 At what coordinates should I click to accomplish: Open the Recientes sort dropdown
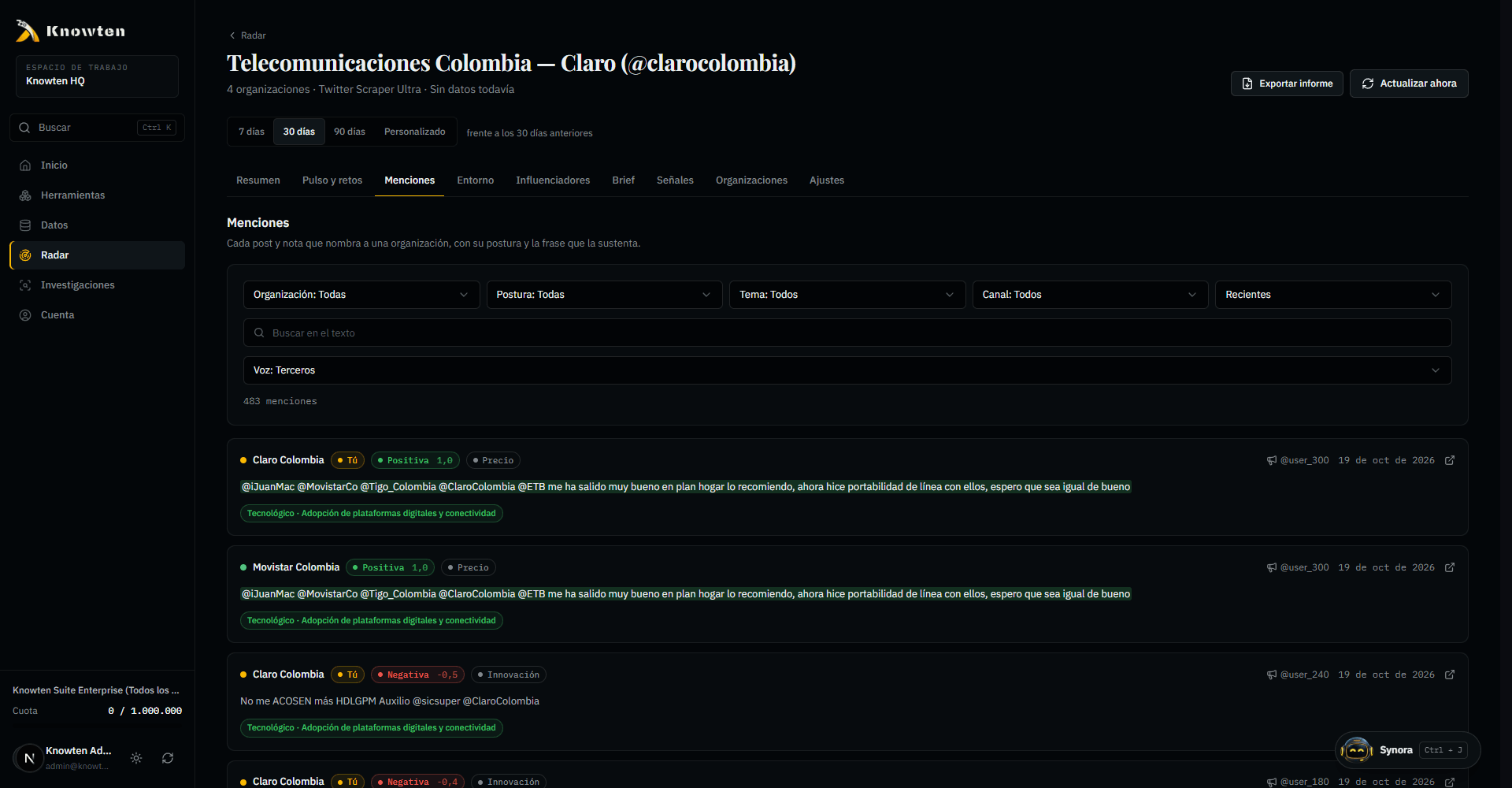(1333, 295)
